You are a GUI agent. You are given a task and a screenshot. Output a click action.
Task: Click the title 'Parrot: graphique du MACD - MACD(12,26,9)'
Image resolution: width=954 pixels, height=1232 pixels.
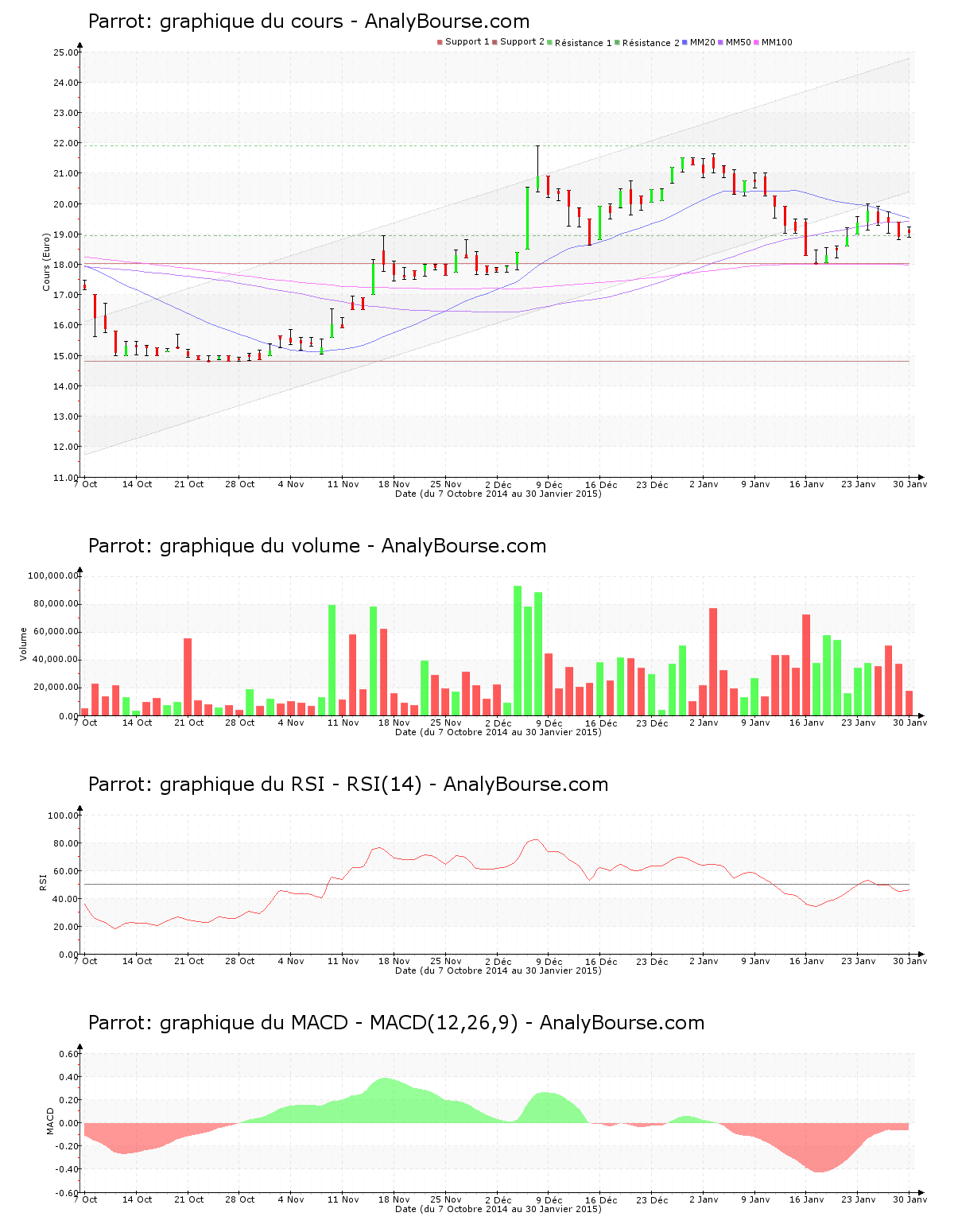tap(303, 1023)
